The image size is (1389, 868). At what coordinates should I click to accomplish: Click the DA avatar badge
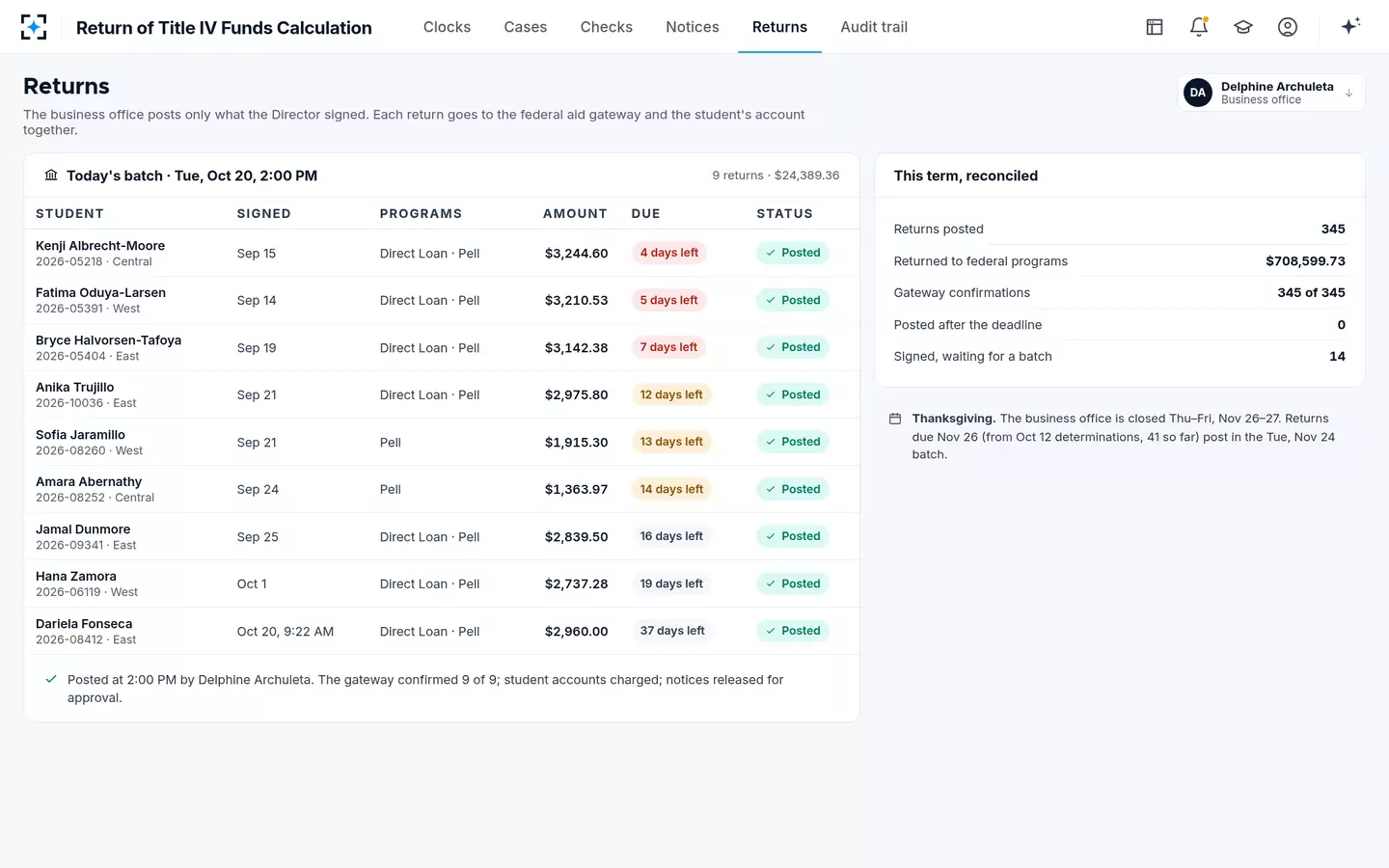1198,93
